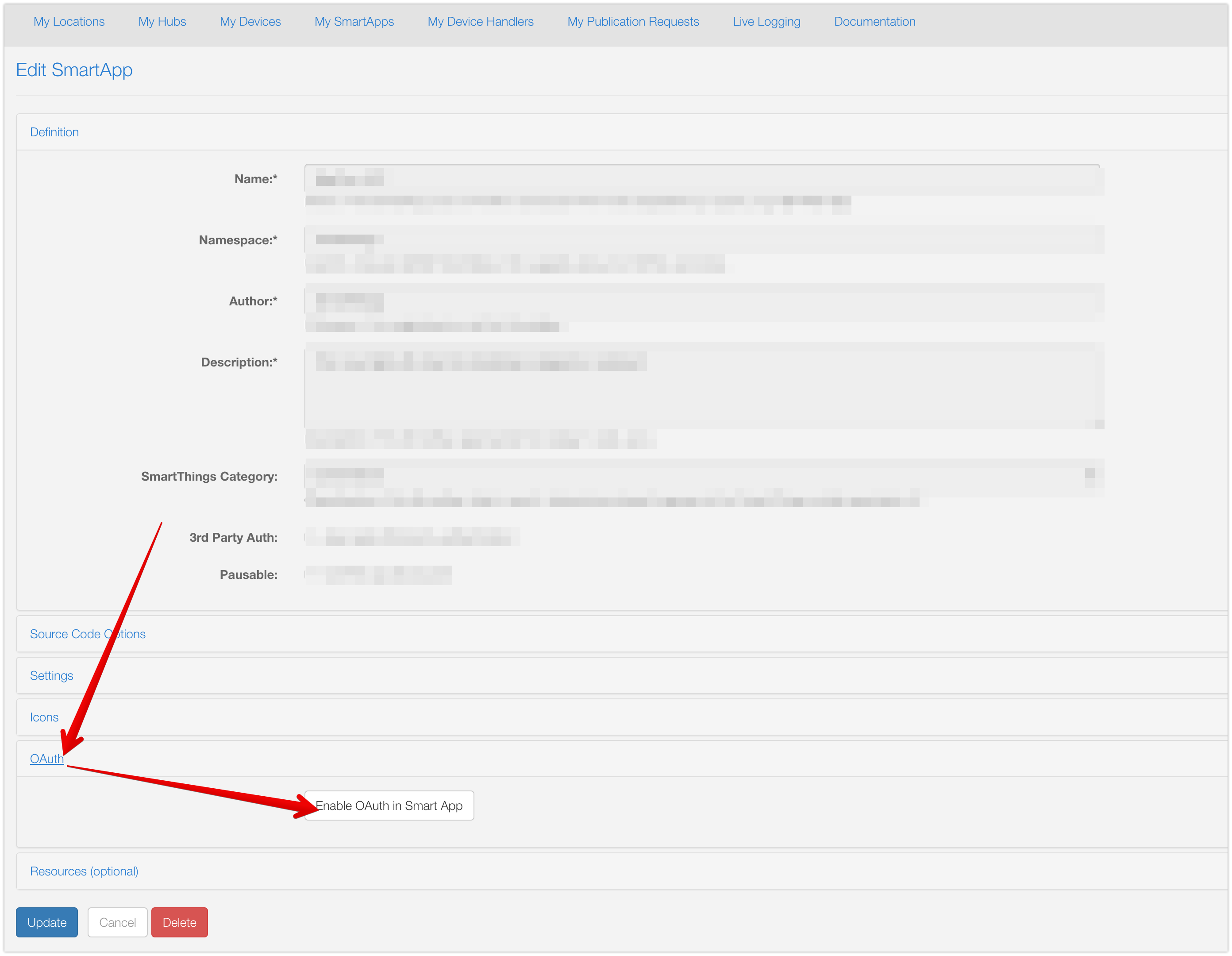Expand the Icons section
1232x956 pixels.
(44, 717)
